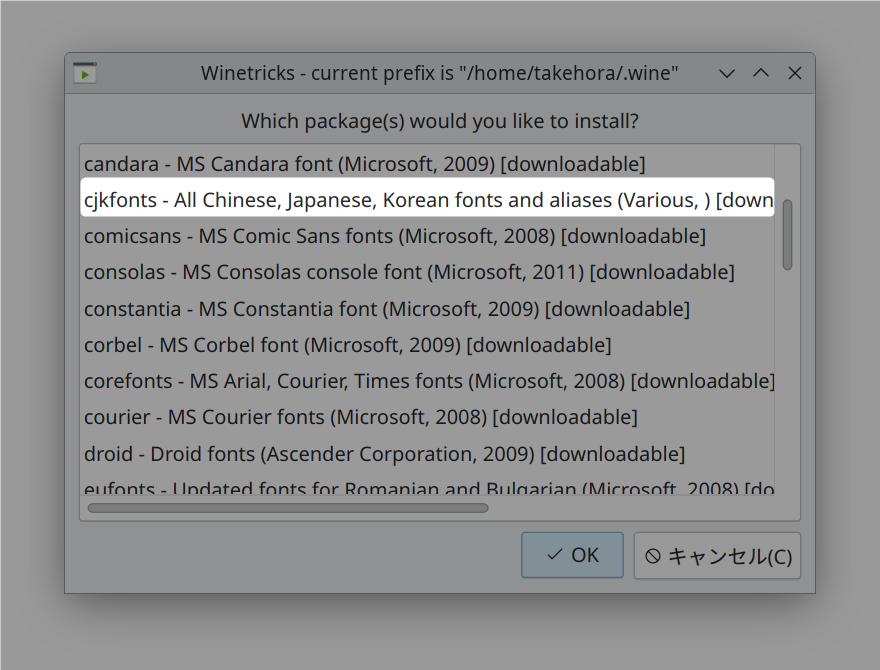Pick the courier MS Courier fonts row

pyautogui.click(x=427, y=417)
